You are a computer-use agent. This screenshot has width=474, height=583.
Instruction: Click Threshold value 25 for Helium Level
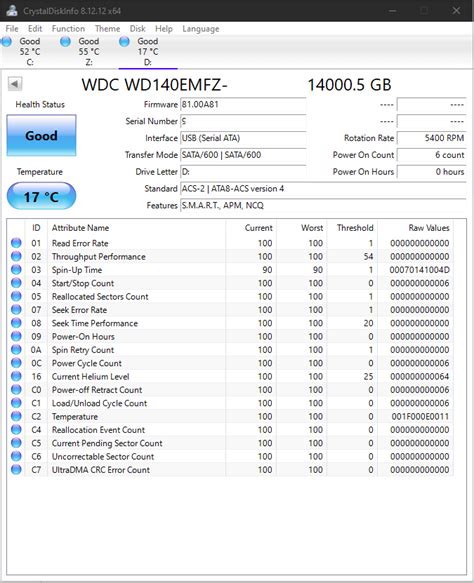[x=368, y=377]
